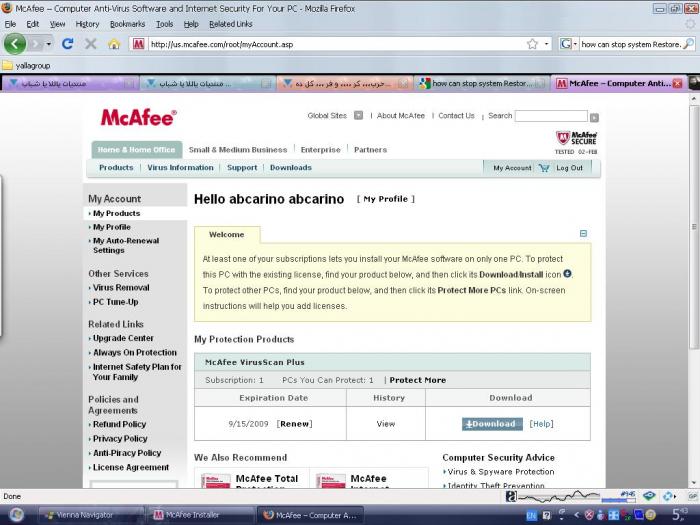Click the McAfee Secure badge
This screenshot has height=525, width=700.
point(577,140)
